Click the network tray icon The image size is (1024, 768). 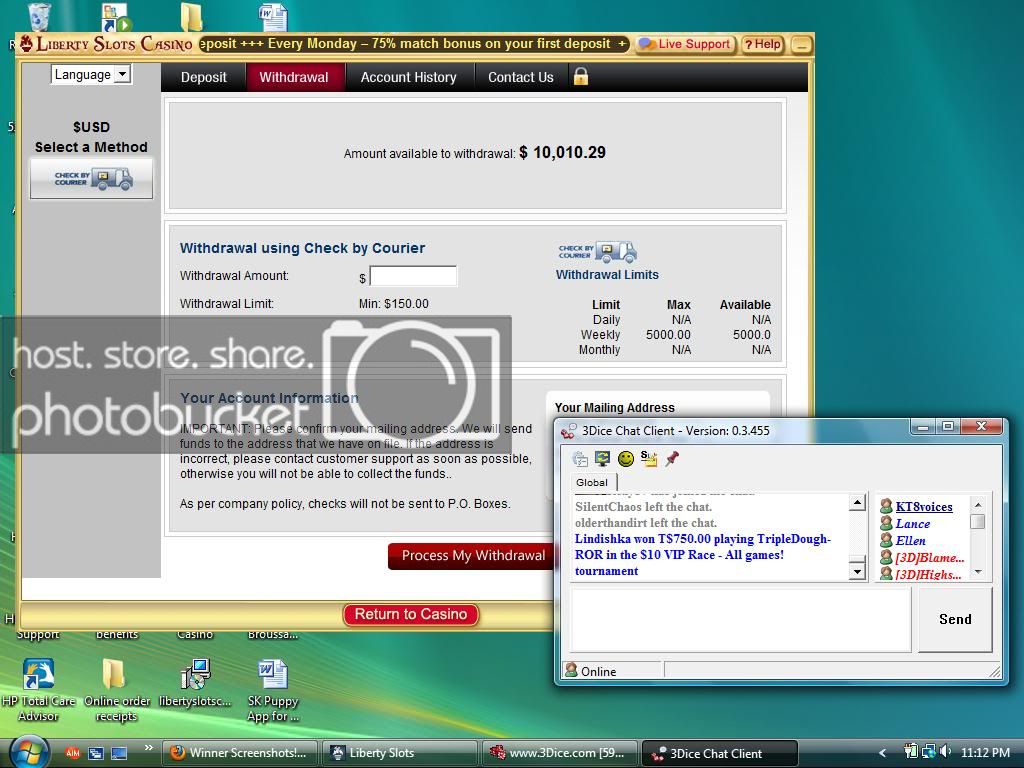929,752
